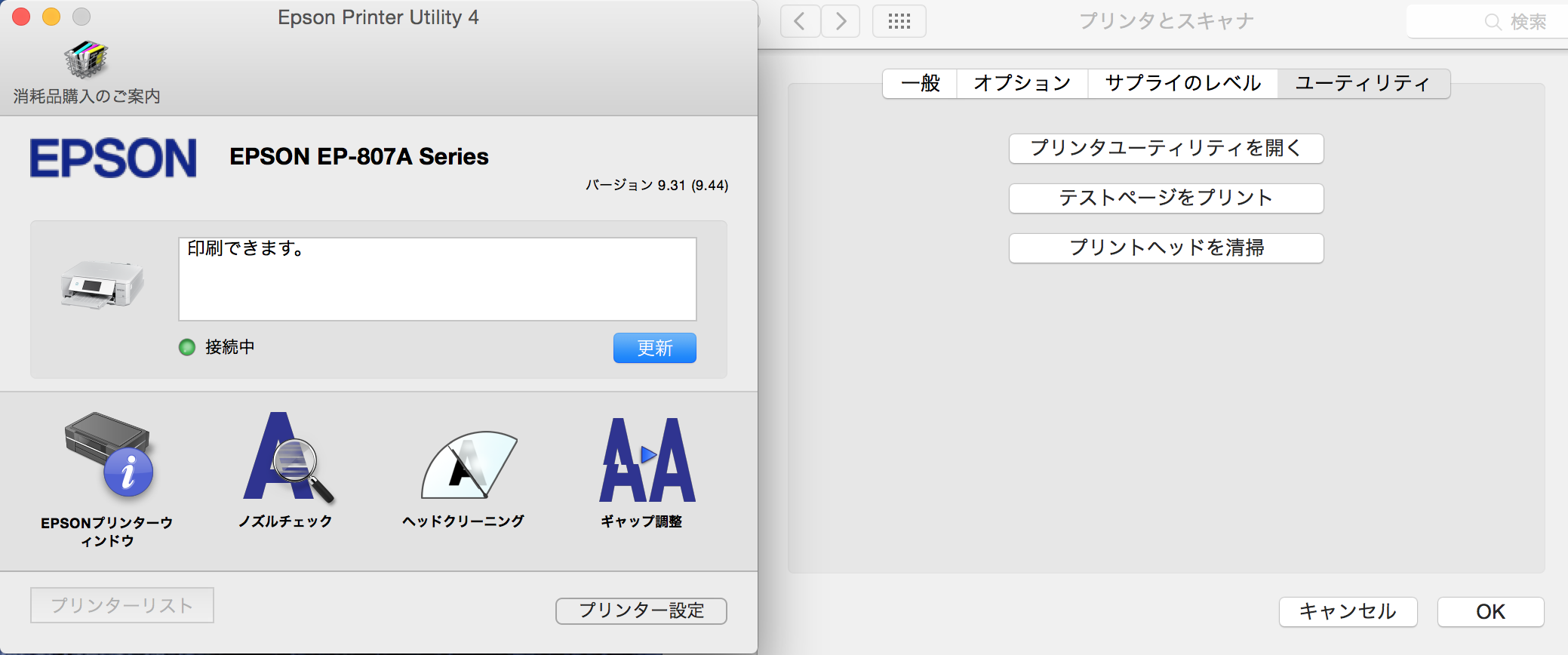Switch to the 一般 tab

pyautogui.click(x=921, y=83)
